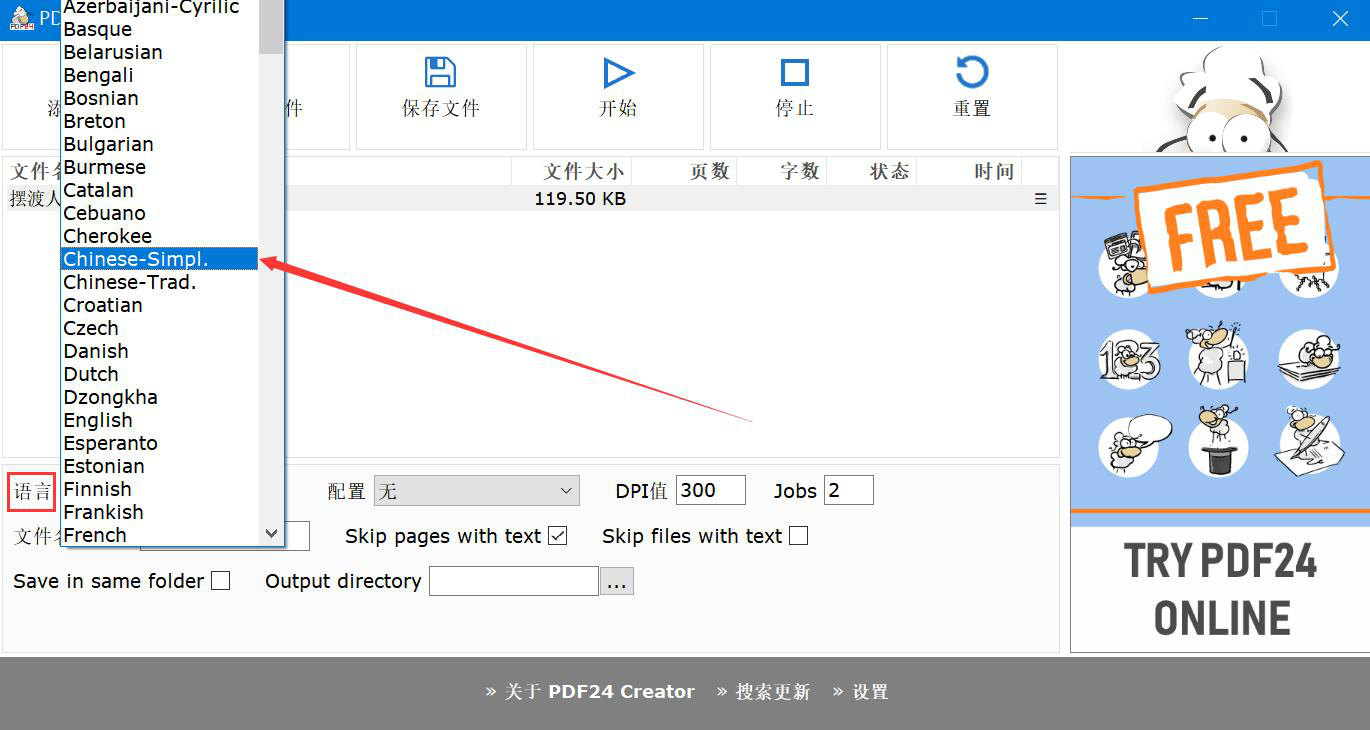Click the Jobs number field
1370x730 pixels.
click(x=849, y=490)
